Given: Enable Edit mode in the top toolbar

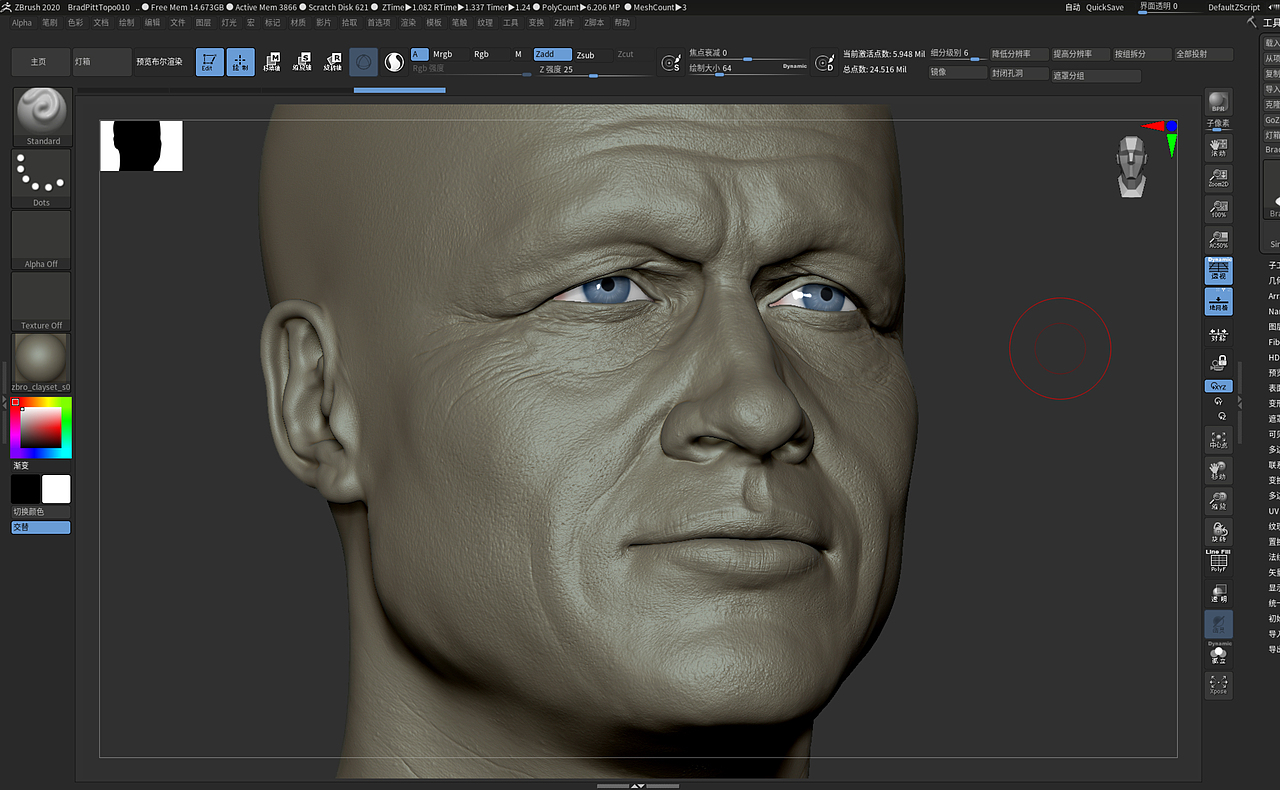Looking at the screenshot, I should click(210, 62).
